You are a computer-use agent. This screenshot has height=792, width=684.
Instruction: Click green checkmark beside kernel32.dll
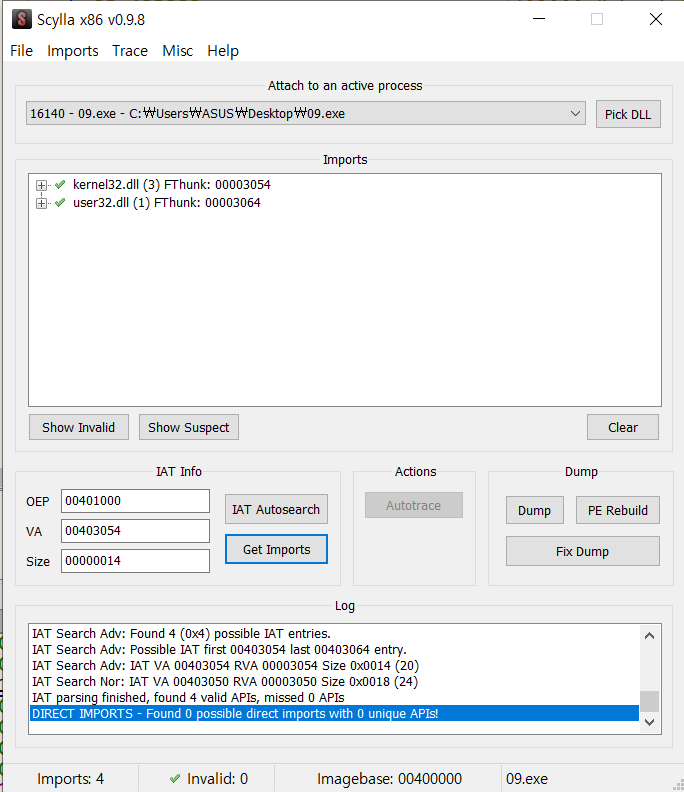(60, 184)
